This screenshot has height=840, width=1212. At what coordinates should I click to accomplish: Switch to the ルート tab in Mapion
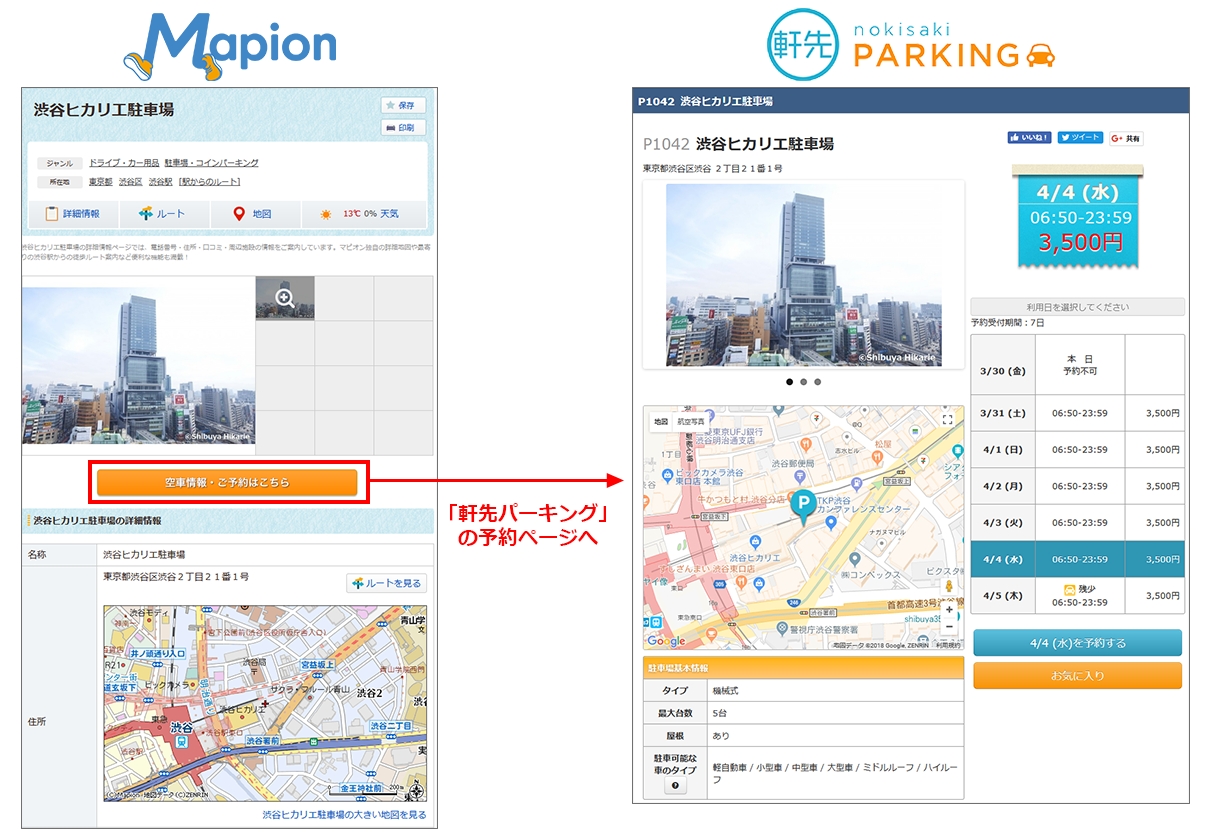pos(165,214)
